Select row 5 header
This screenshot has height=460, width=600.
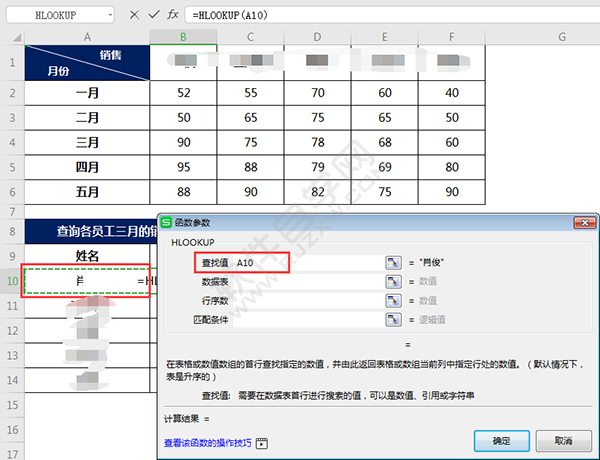pos(12,167)
